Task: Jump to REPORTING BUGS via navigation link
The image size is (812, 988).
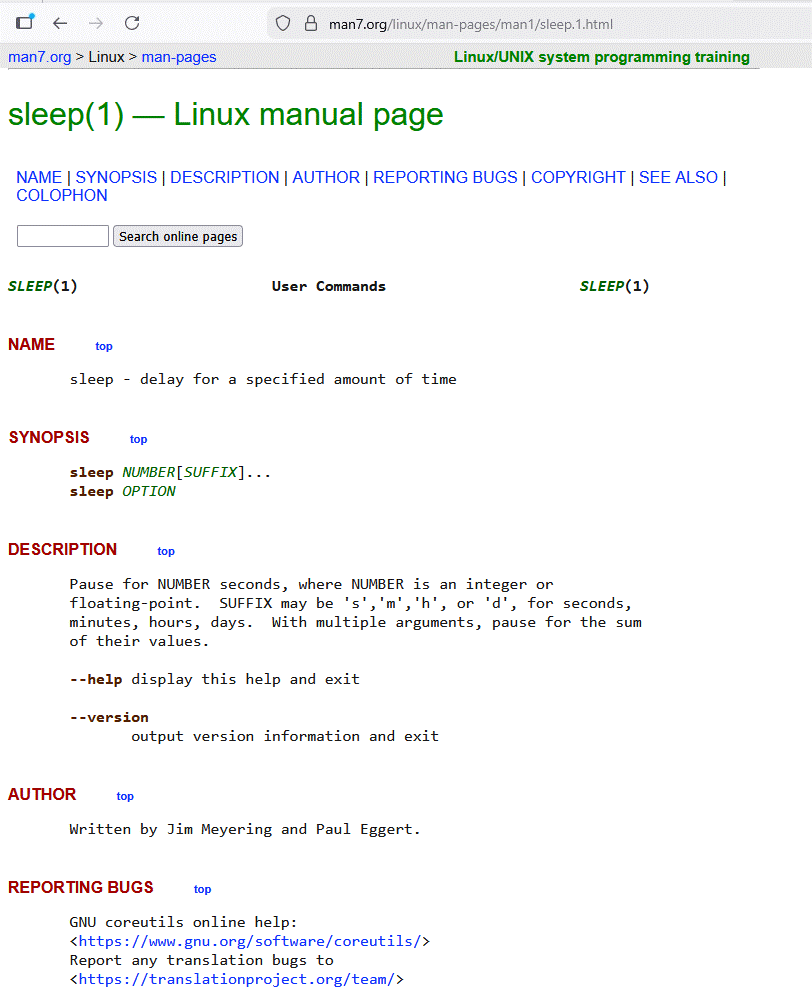Action: [445, 178]
